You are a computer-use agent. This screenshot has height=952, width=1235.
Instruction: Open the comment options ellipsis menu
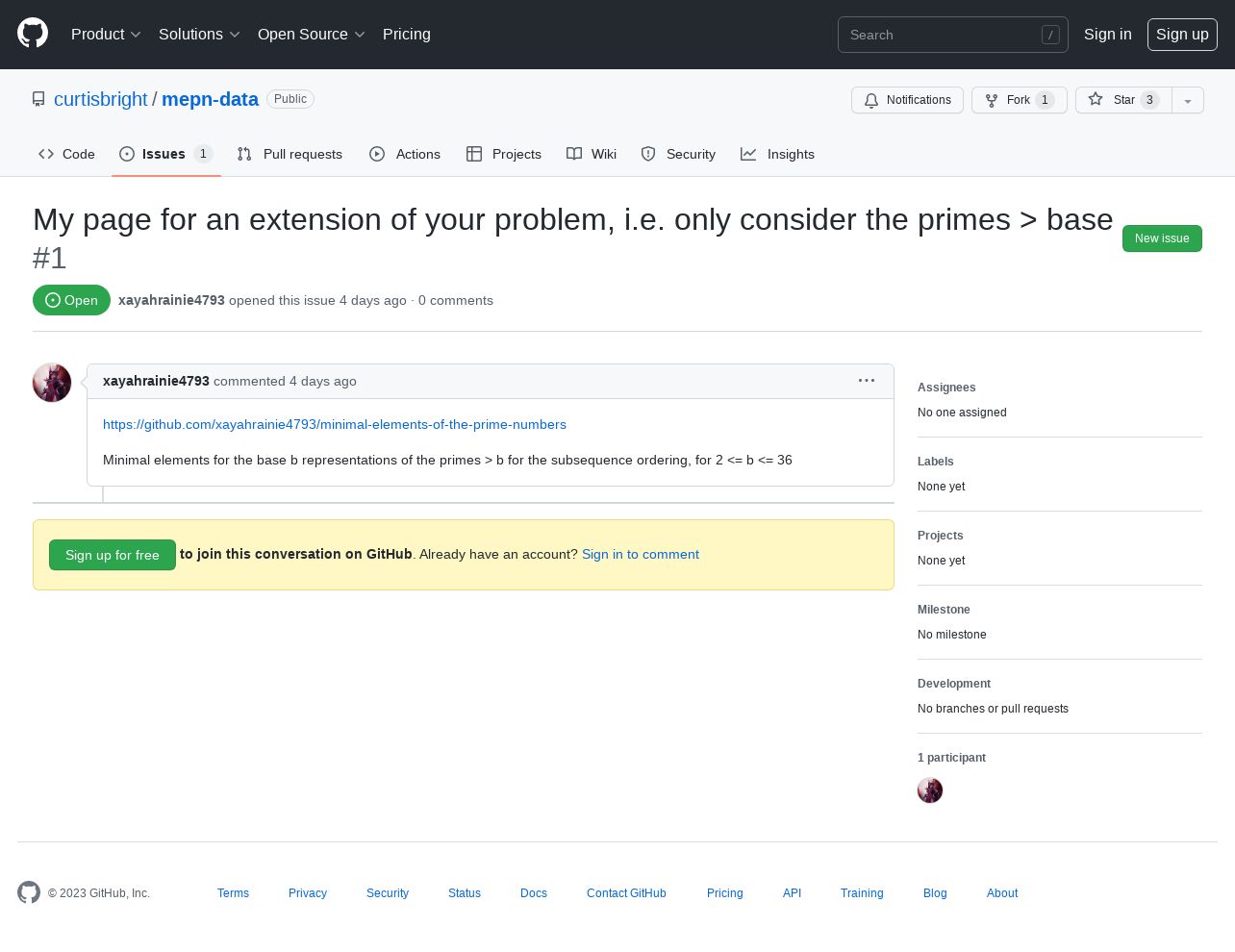867,381
